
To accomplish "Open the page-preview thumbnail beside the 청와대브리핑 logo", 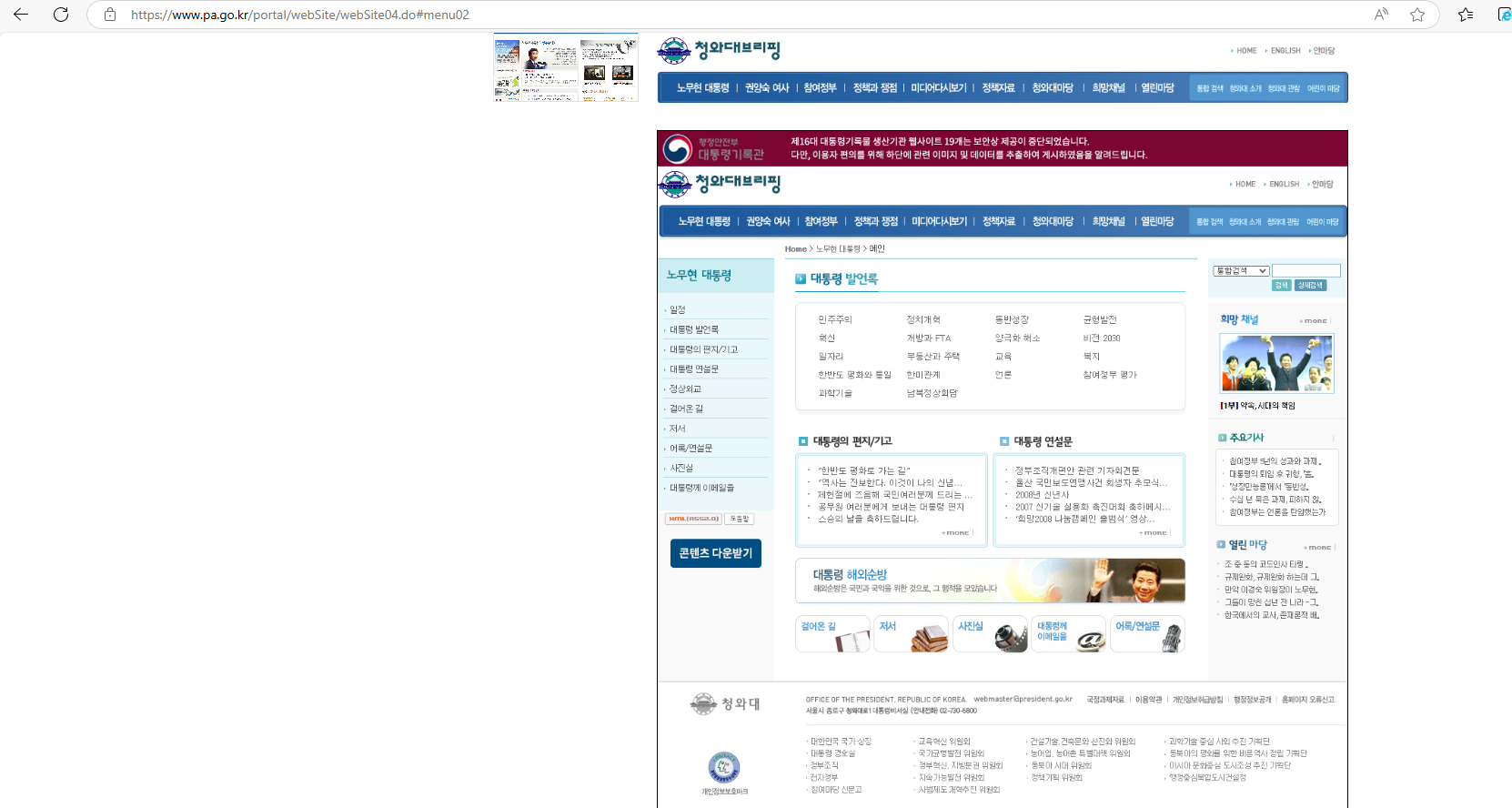I will coord(566,68).
